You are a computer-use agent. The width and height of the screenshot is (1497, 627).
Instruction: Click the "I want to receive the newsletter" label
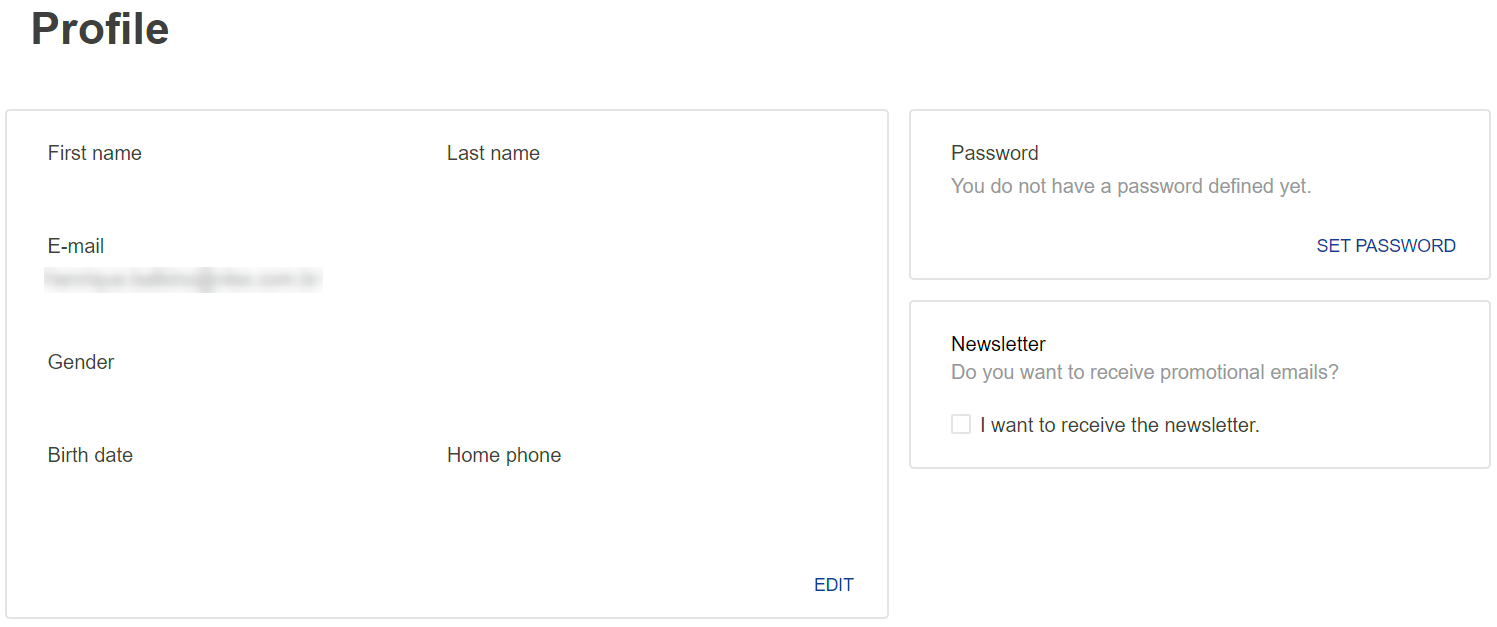pos(1119,425)
